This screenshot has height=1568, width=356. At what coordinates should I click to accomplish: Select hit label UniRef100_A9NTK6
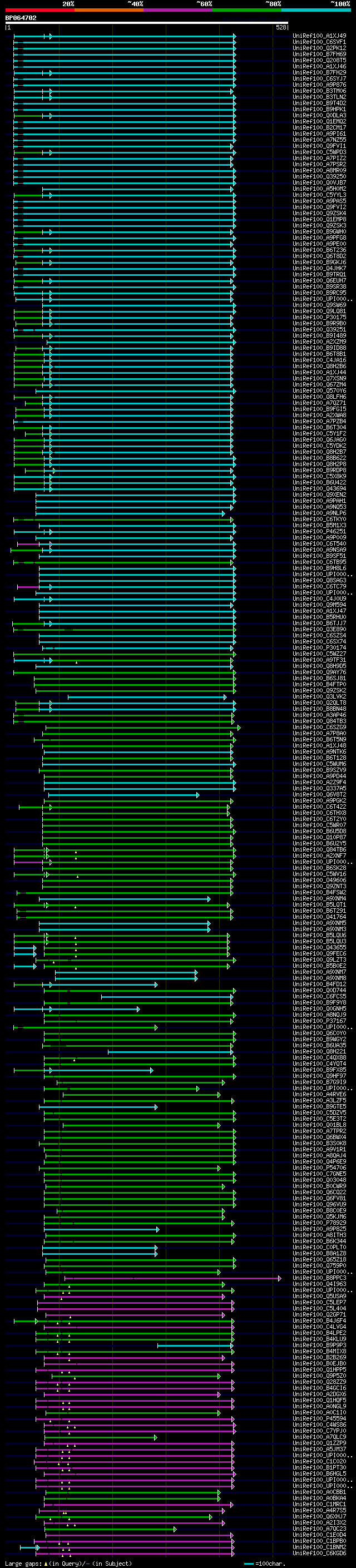319,752
